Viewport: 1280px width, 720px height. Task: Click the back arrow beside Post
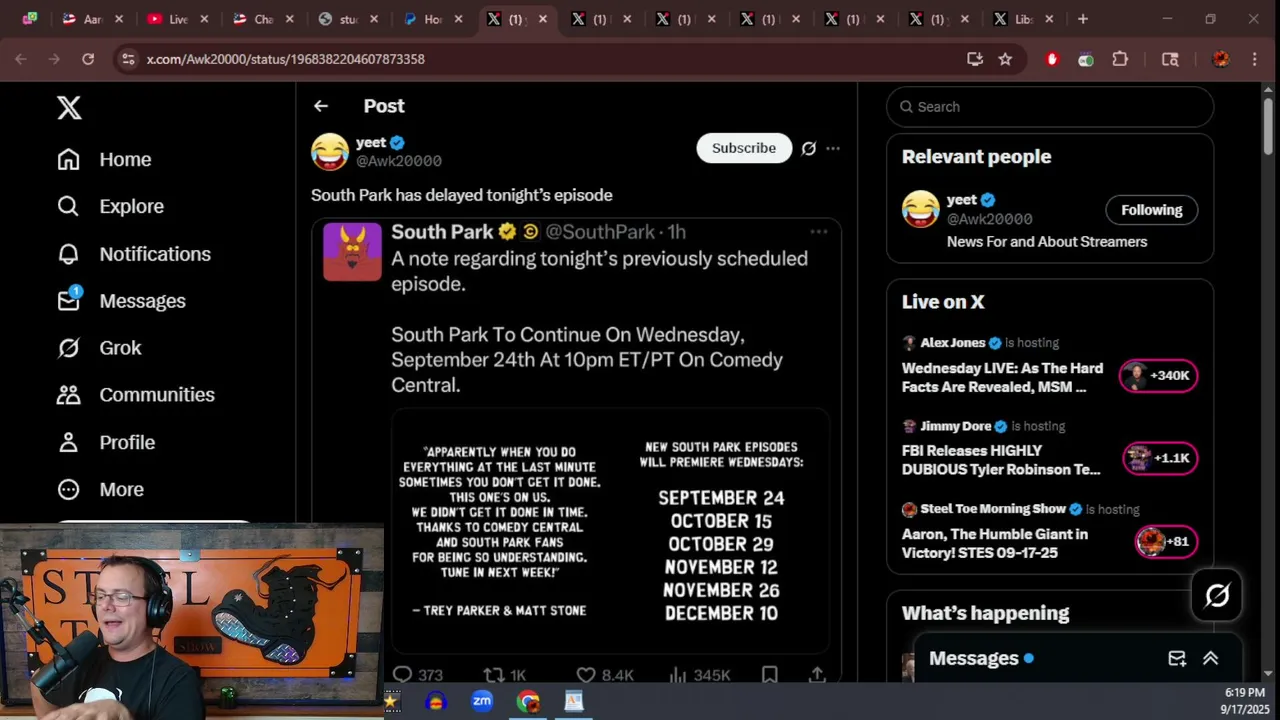(x=320, y=106)
